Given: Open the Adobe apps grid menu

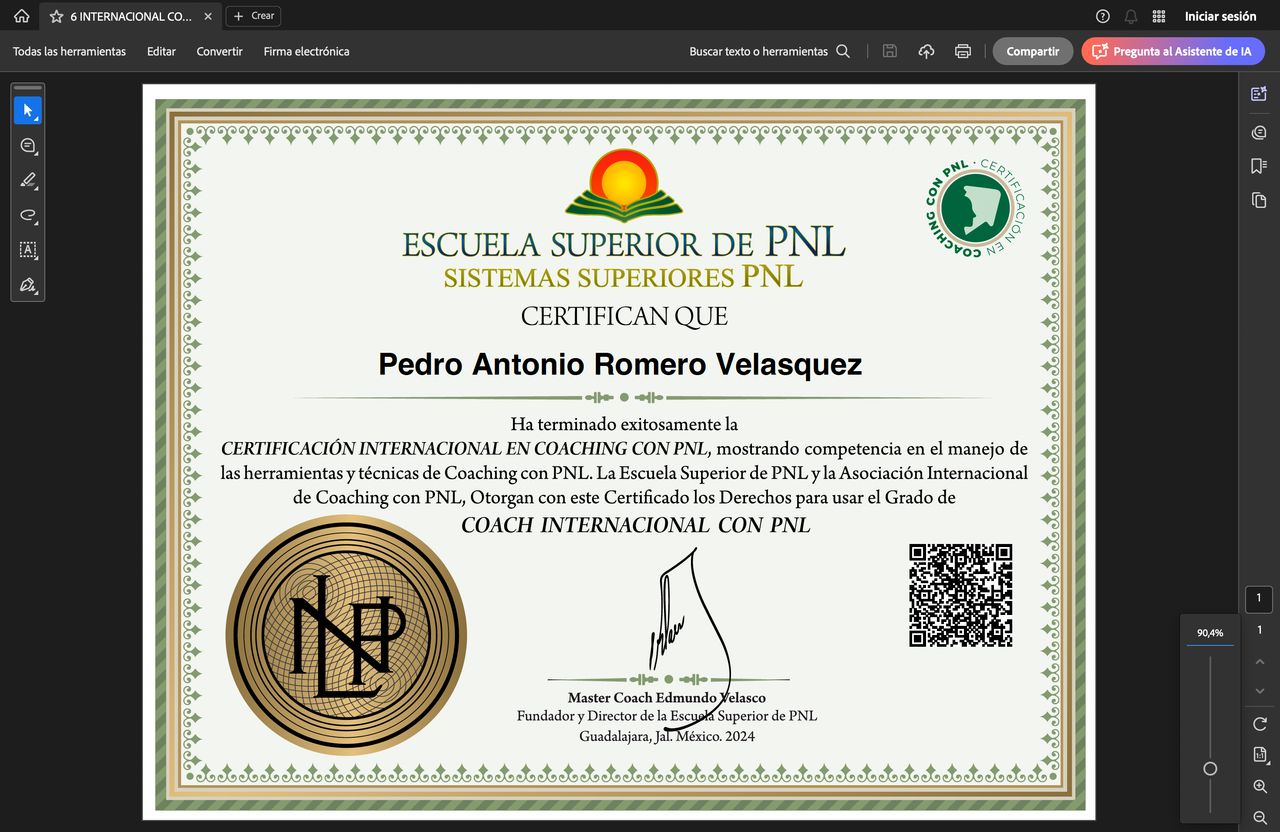Looking at the screenshot, I should [1159, 16].
